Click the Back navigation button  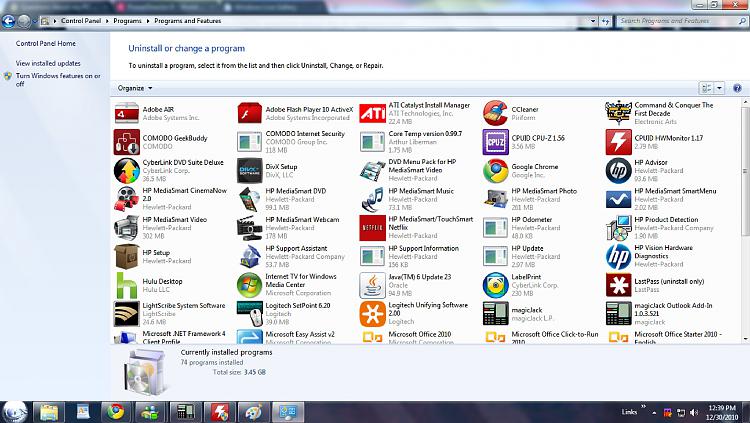[9, 21]
